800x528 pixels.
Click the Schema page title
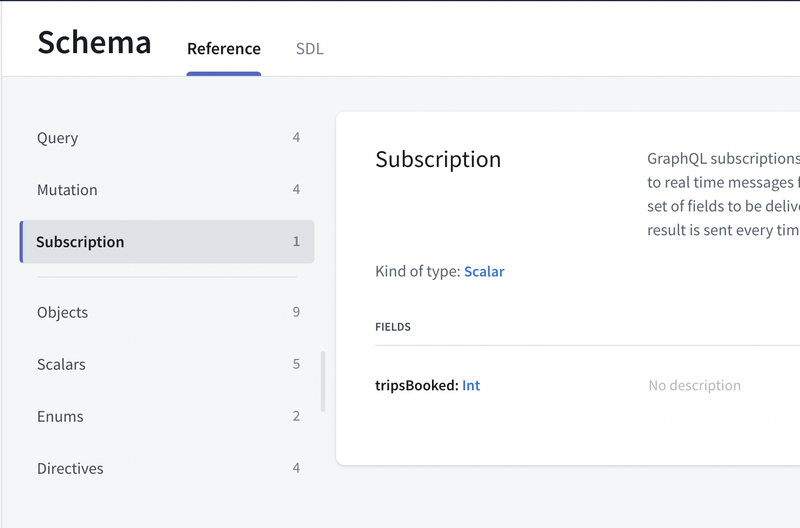pos(94,43)
